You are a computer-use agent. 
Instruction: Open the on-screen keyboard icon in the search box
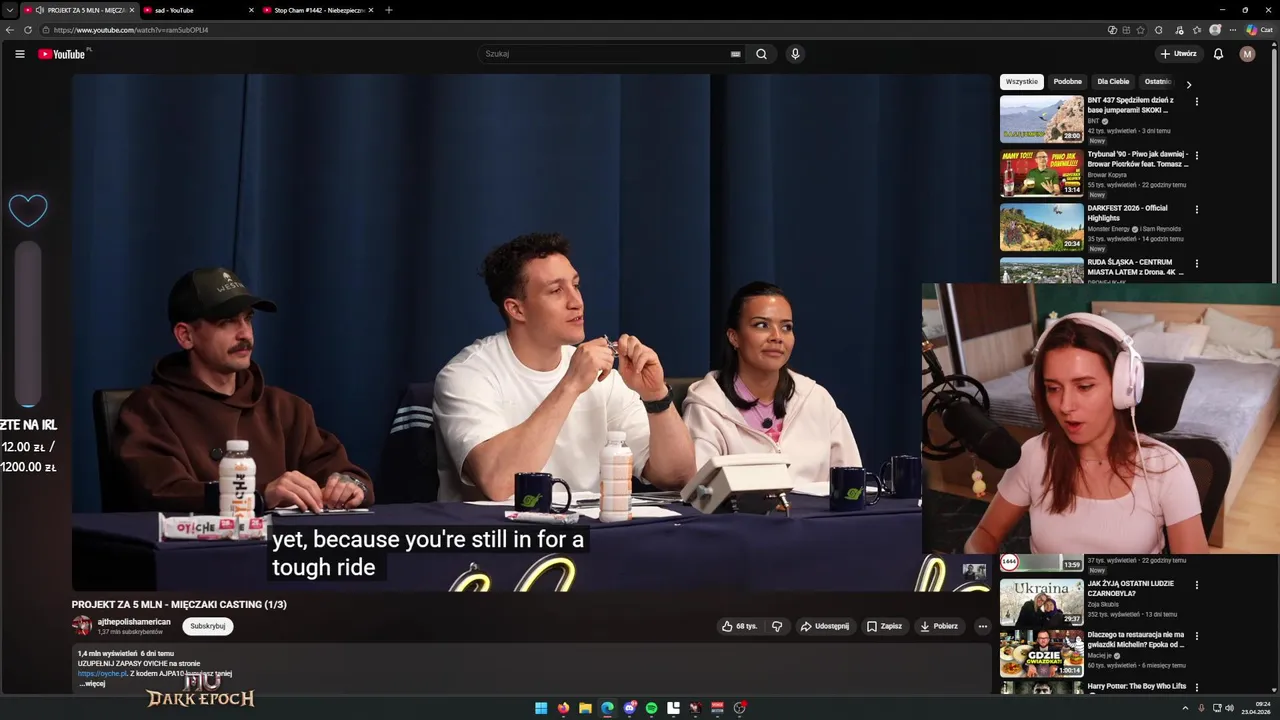(736, 54)
